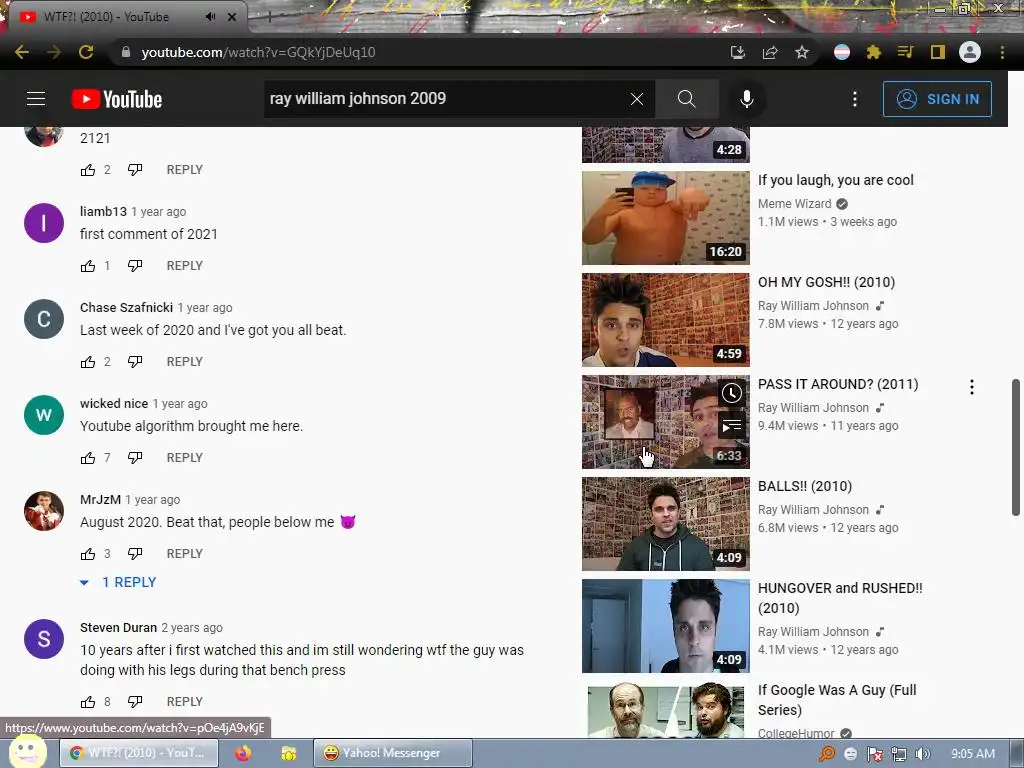Open the volume control in the system tray
Screen dimensions: 1024x768
click(923, 754)
